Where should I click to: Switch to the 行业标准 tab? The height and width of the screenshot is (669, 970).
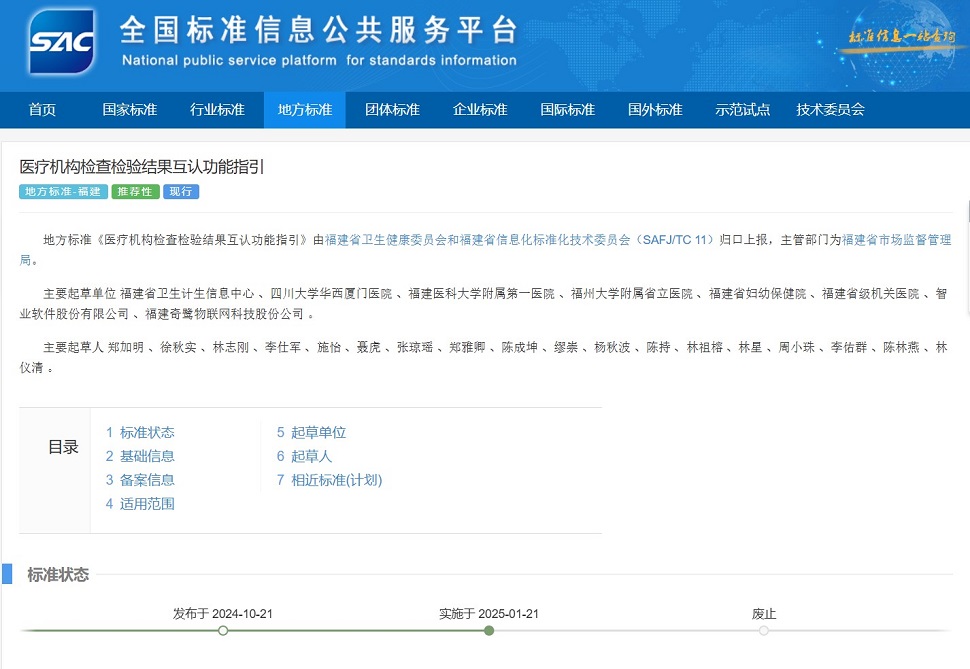coord(218,110)
